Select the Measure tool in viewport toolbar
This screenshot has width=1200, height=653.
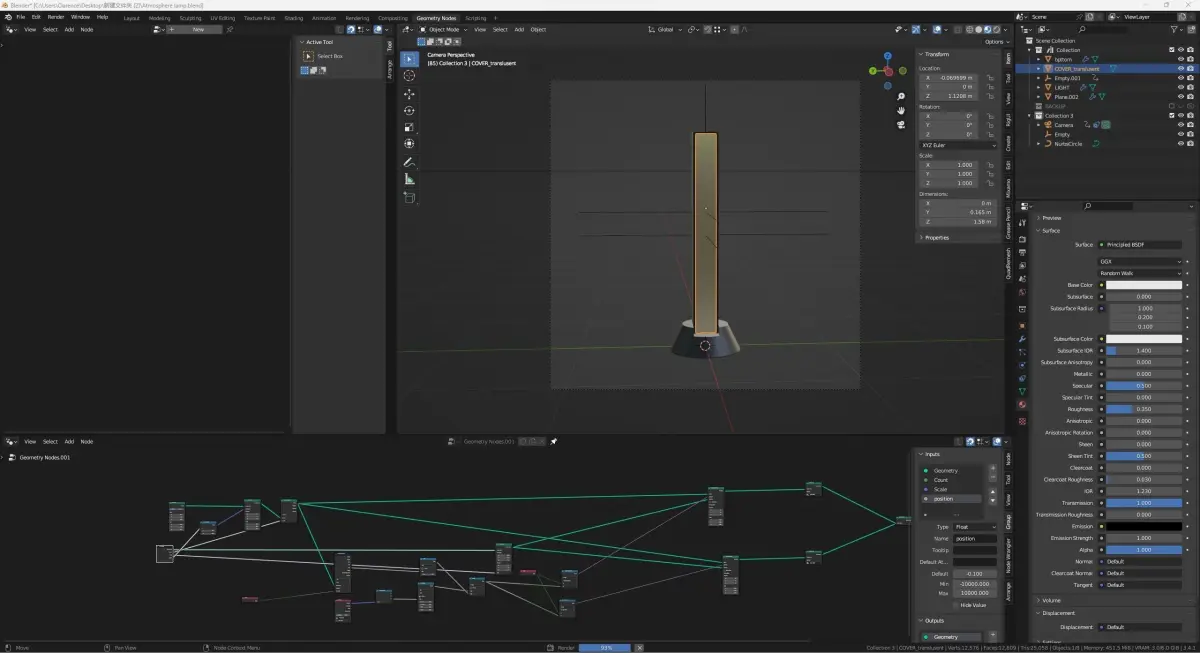pyautogui.click(x=409, y=179)
